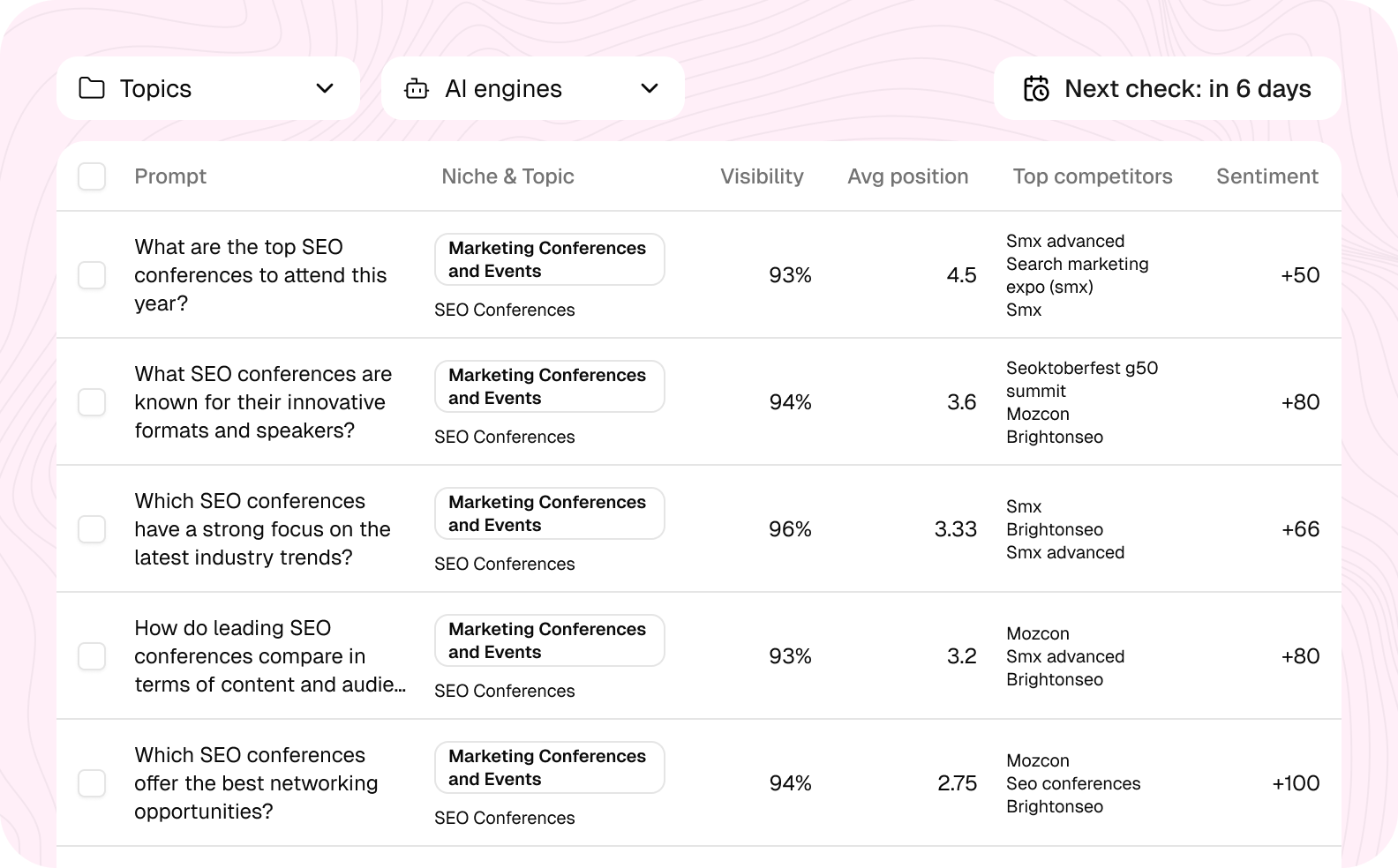
Task: Toggle the select-all checkbox in the header
Action: click(91, 176)
